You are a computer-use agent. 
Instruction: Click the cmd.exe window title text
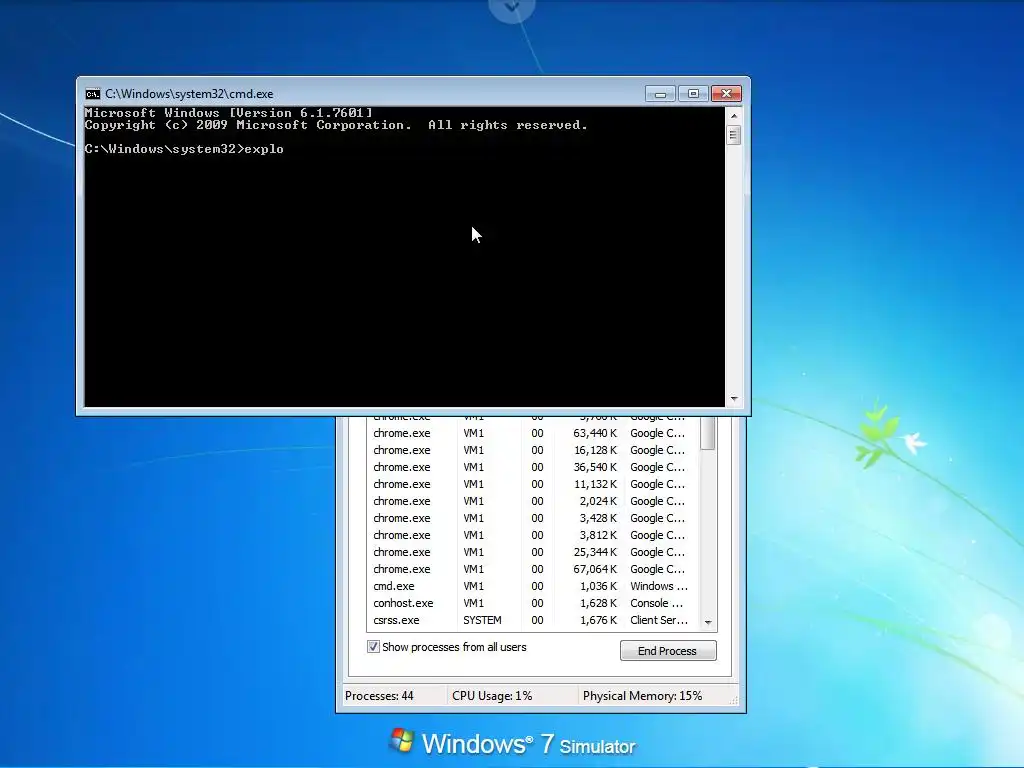click(x=189, y=94)
